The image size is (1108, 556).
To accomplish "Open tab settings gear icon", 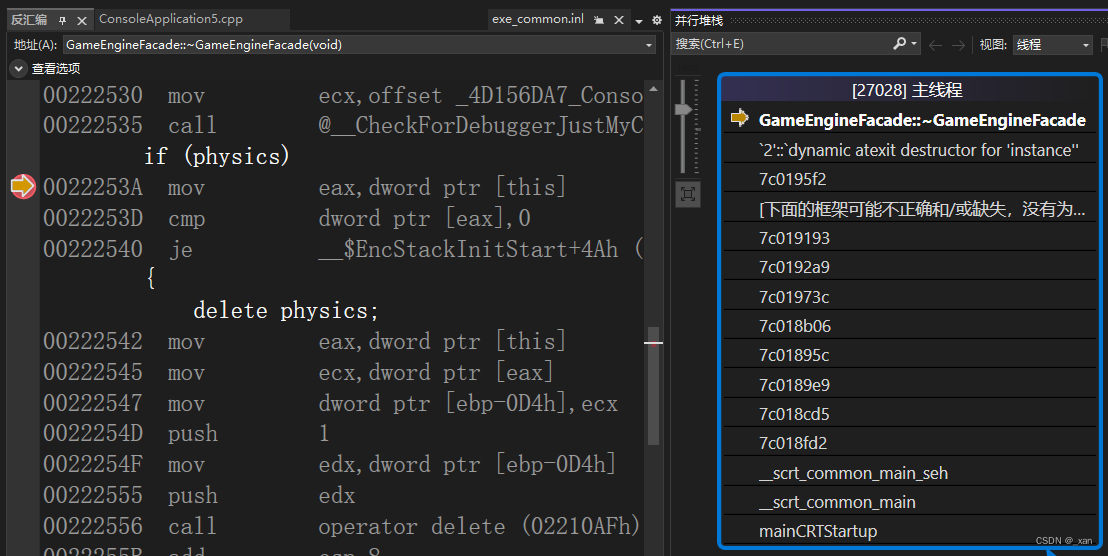I will point(656,20).
